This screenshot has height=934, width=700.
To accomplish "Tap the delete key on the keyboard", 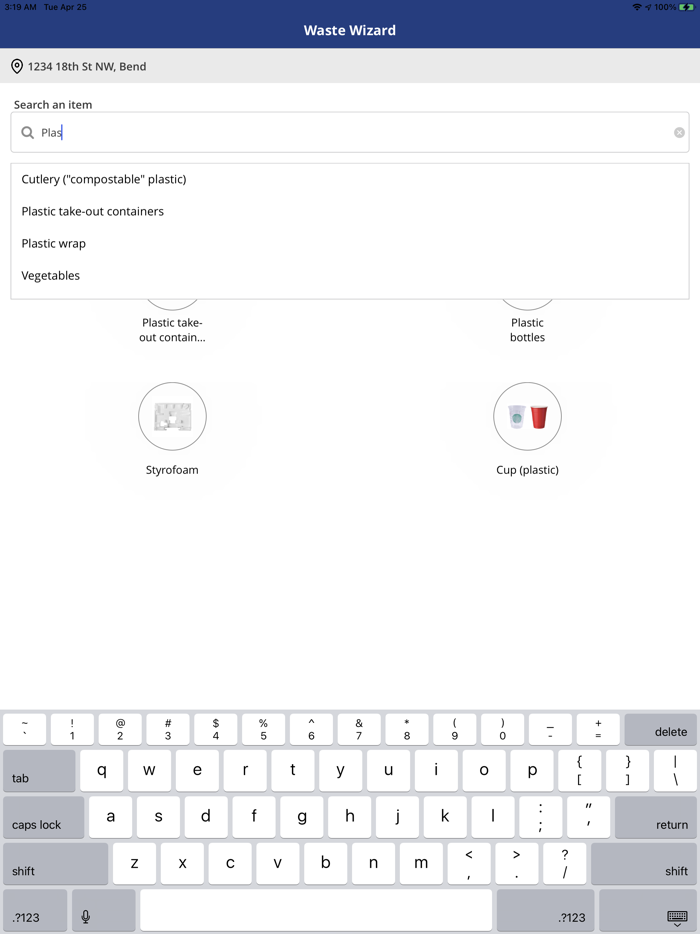I will tap(660, 730).
